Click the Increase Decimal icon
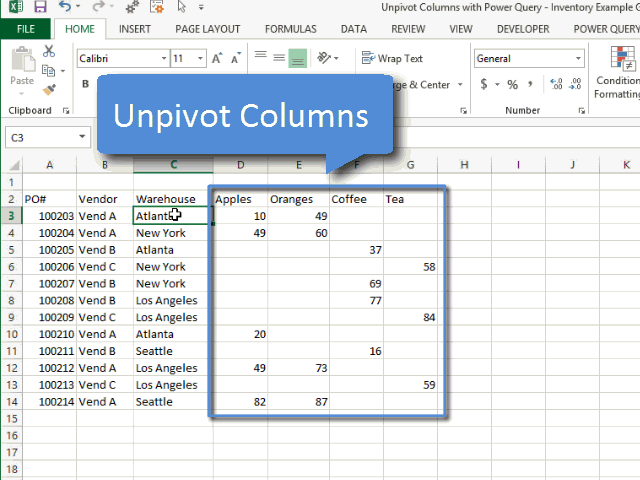The image size is (640, 480). click(556, 85)
